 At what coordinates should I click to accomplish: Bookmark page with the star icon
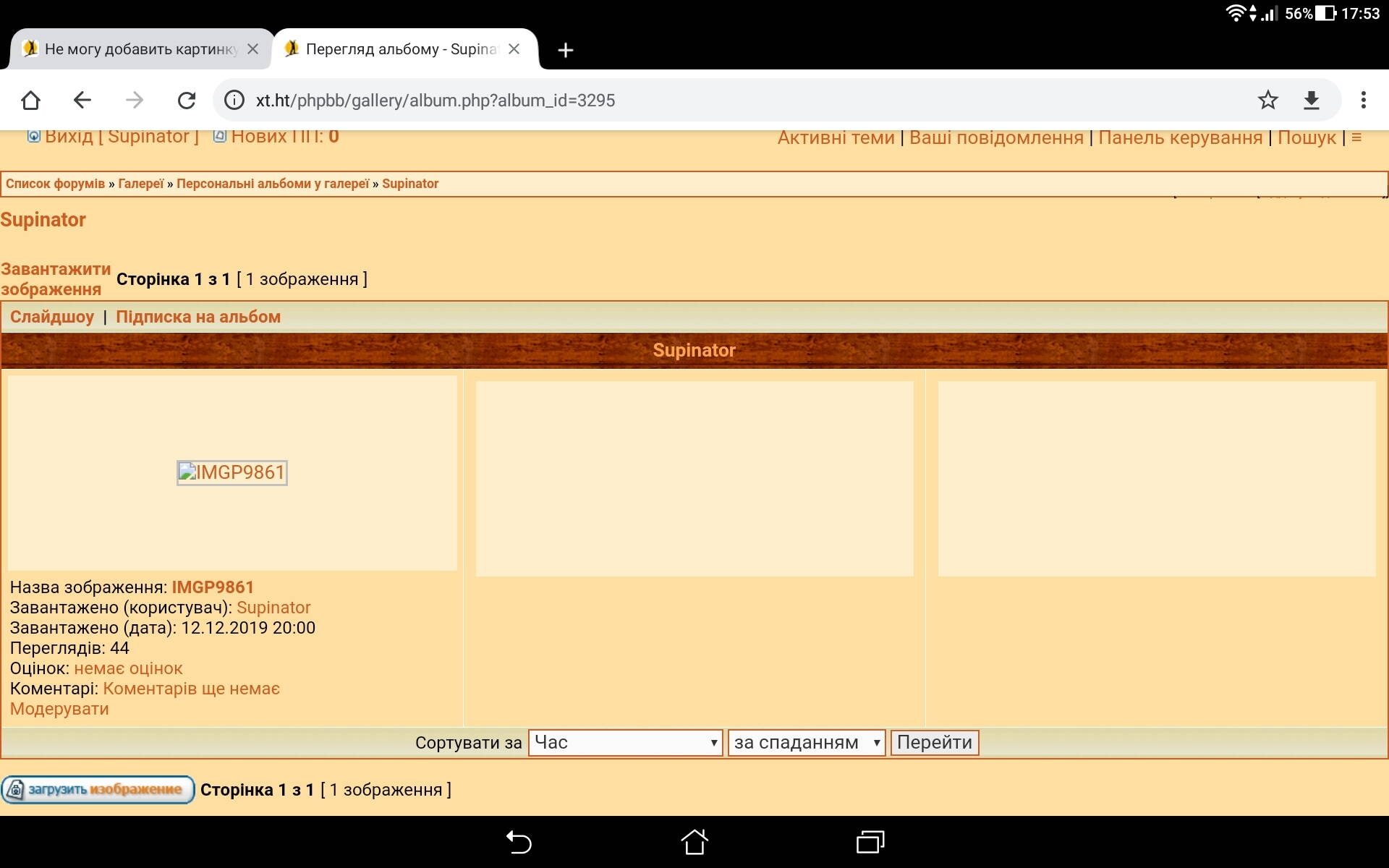click(1267, 100)
